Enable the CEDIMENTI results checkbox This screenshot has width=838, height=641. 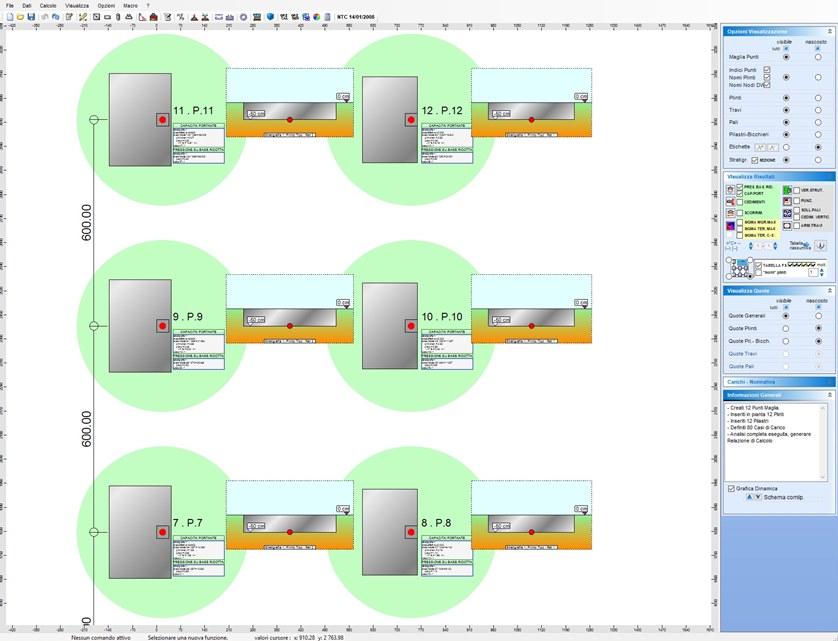[740, 201]
